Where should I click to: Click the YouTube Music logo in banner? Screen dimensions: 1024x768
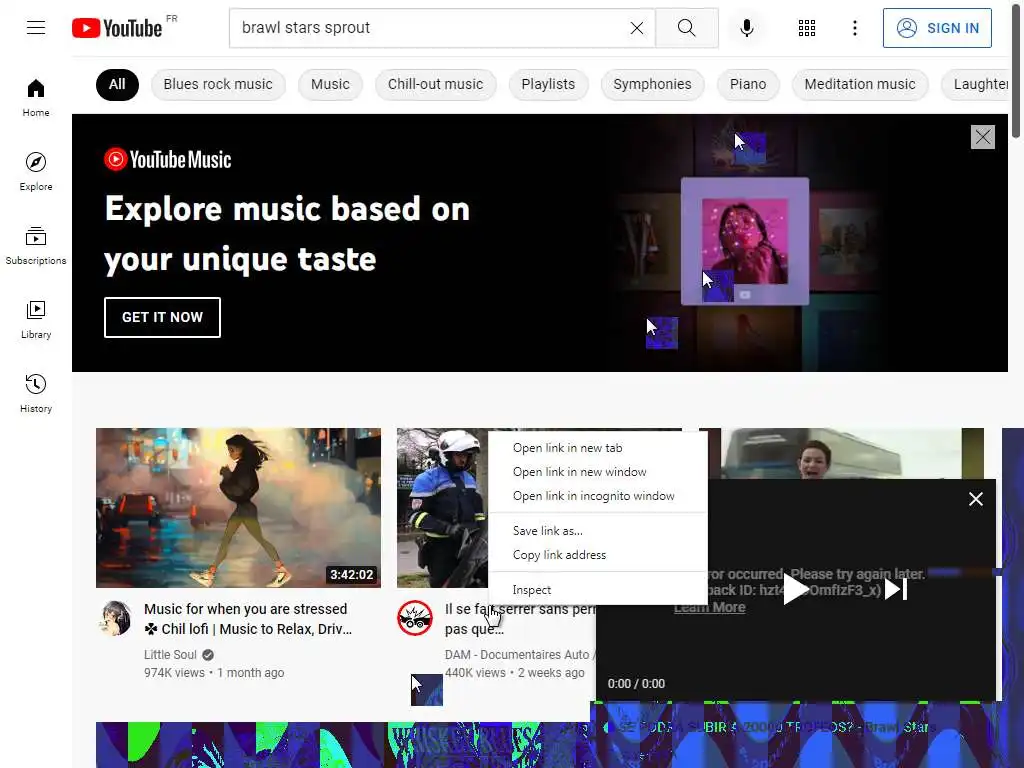[x=168, y=159]
